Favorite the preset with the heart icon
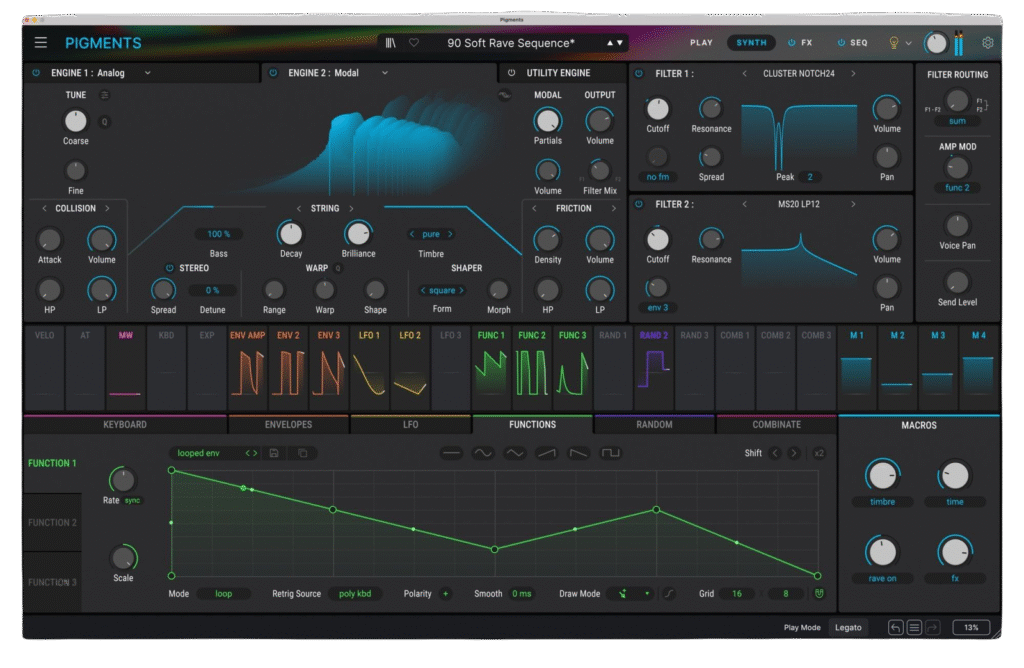The width and height of the screenshot is (1024, 668). tap(414, 43)
